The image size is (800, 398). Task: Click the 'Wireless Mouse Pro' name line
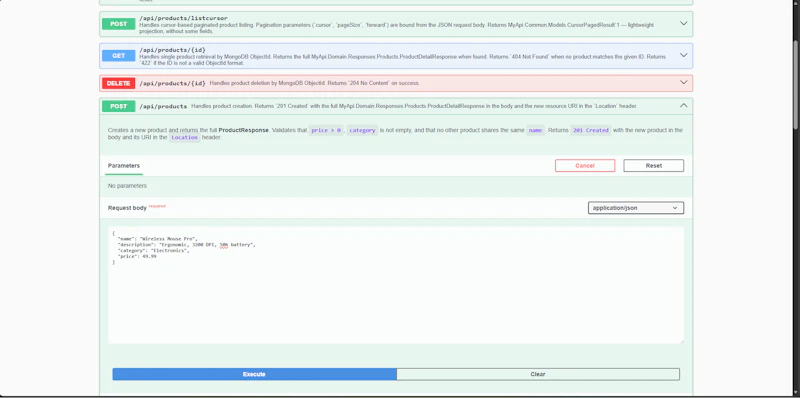[x=157, y=239]
